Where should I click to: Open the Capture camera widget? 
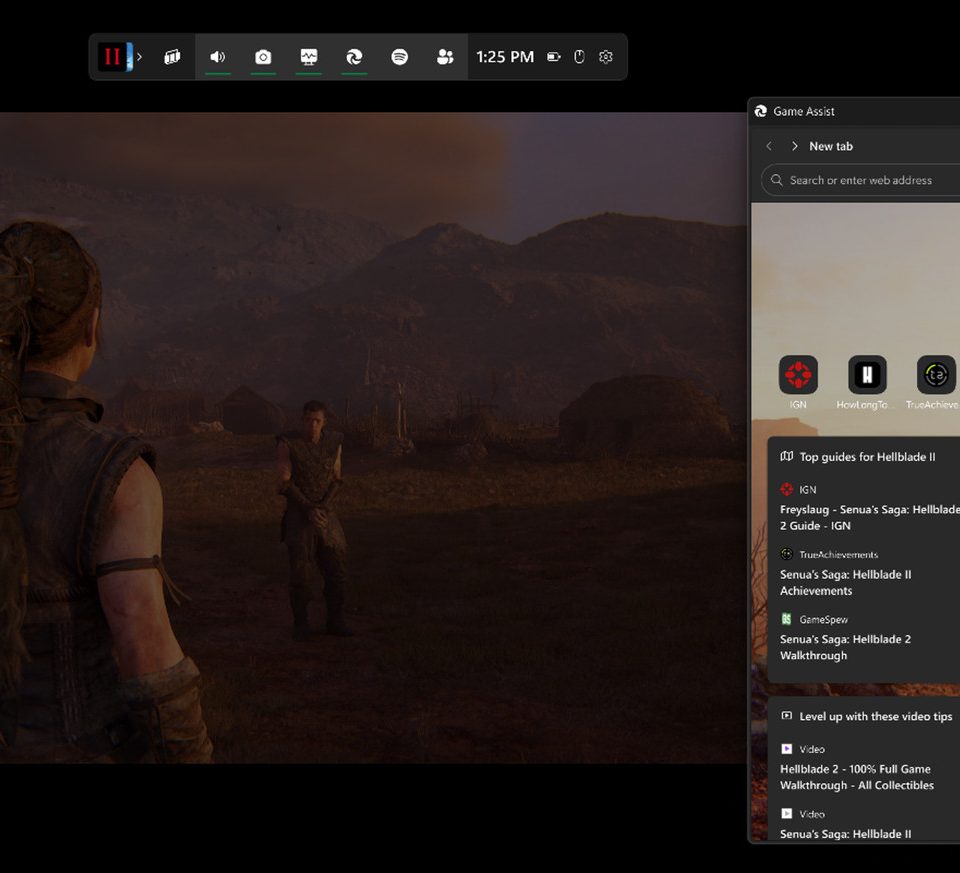coord(263,57)
